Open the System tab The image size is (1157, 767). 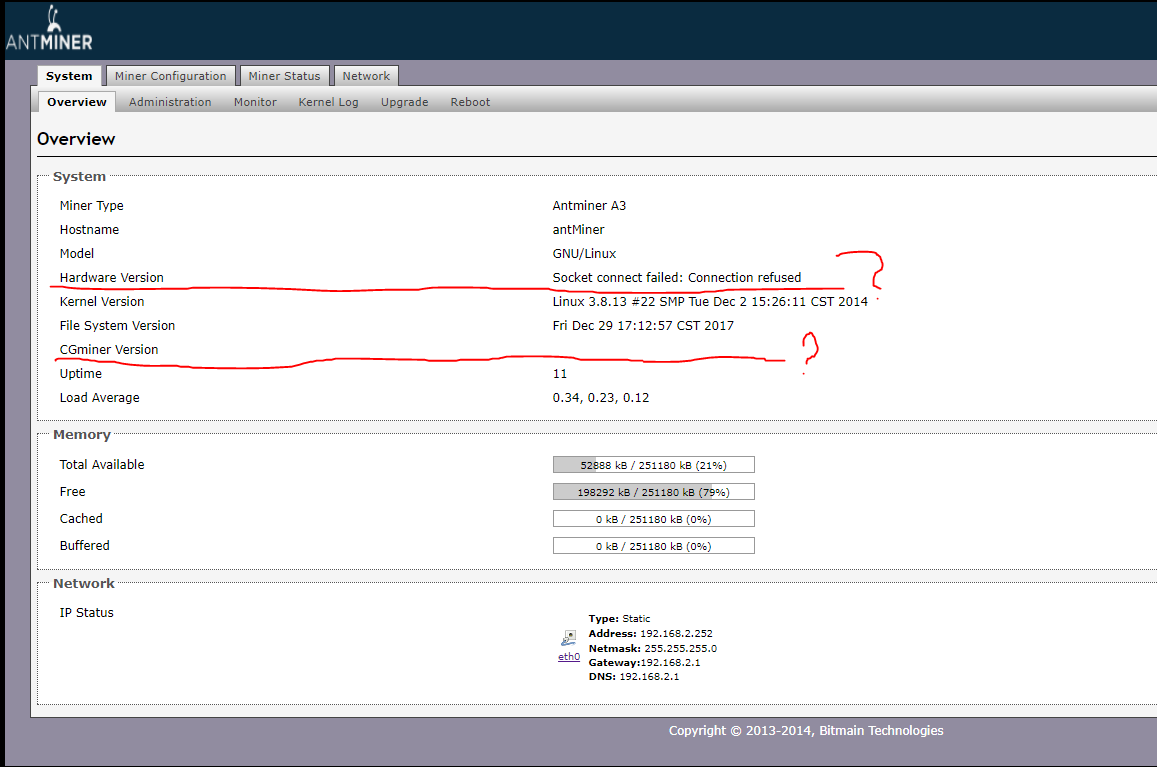pyautogui.click(x=69, y=76)
